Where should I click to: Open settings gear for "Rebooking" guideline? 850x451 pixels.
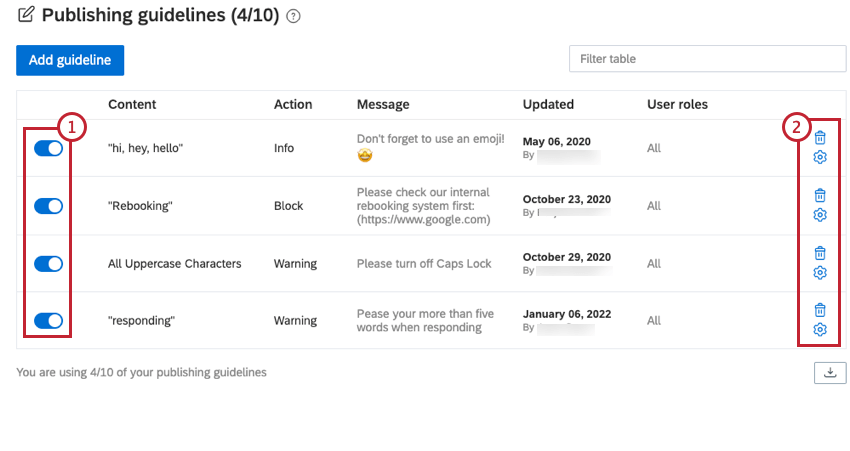(820, 215)
